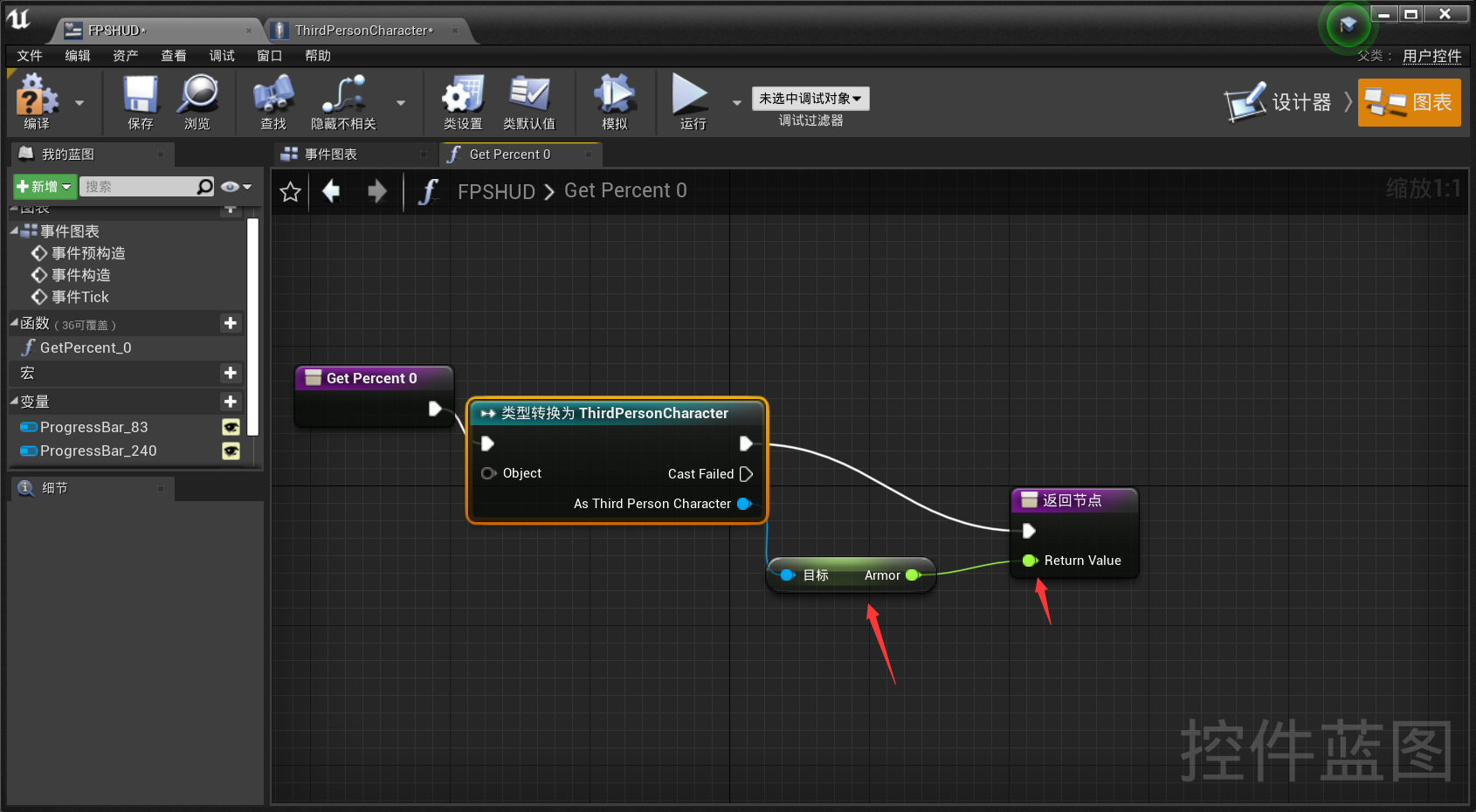This screenshot has height=812, width=1476.
Task: Start the Simulate (模拟) icon
Action: (614, 96)
